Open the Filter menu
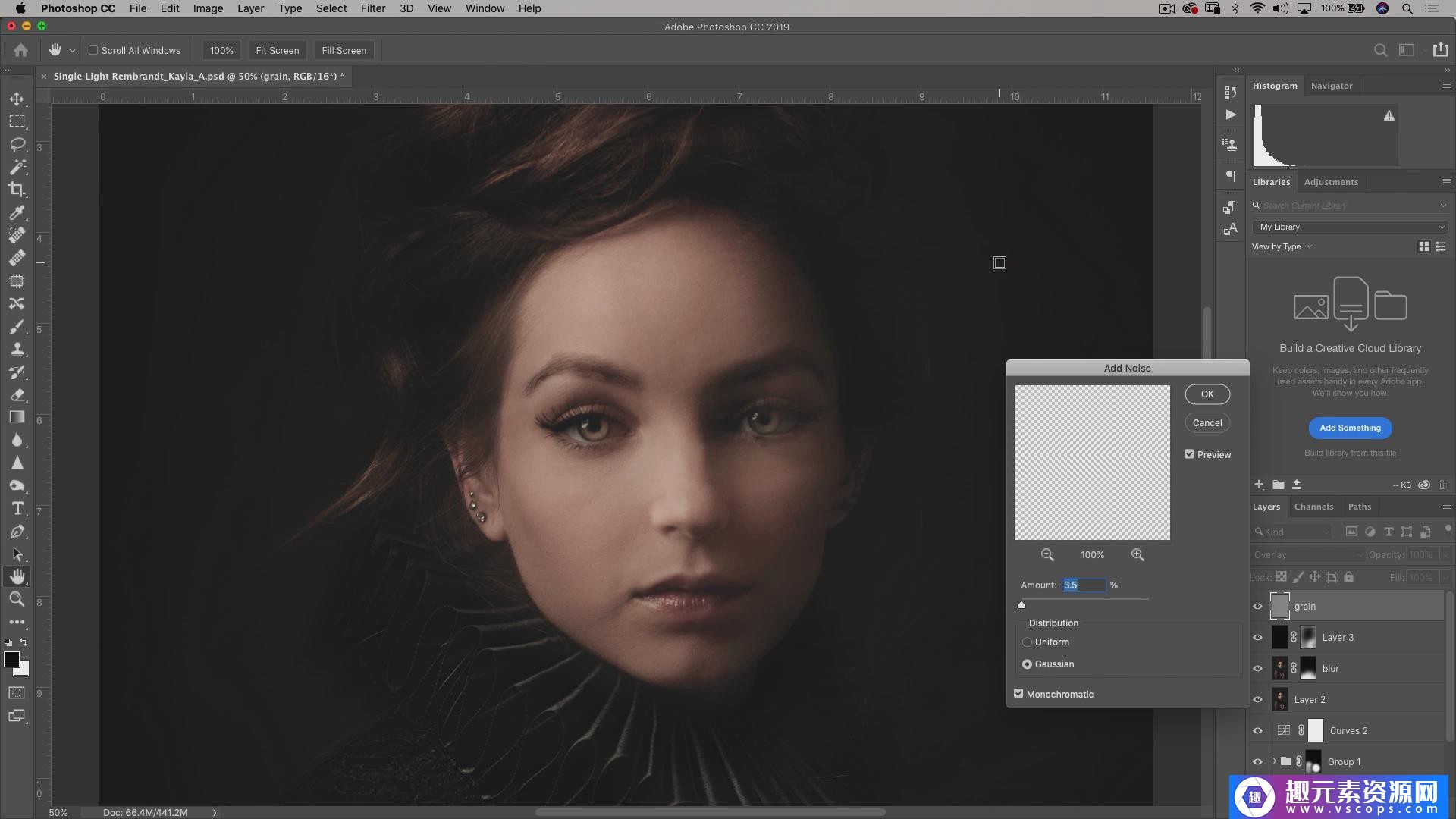This screenshot has width=1456, height=819. coord(372,8)
